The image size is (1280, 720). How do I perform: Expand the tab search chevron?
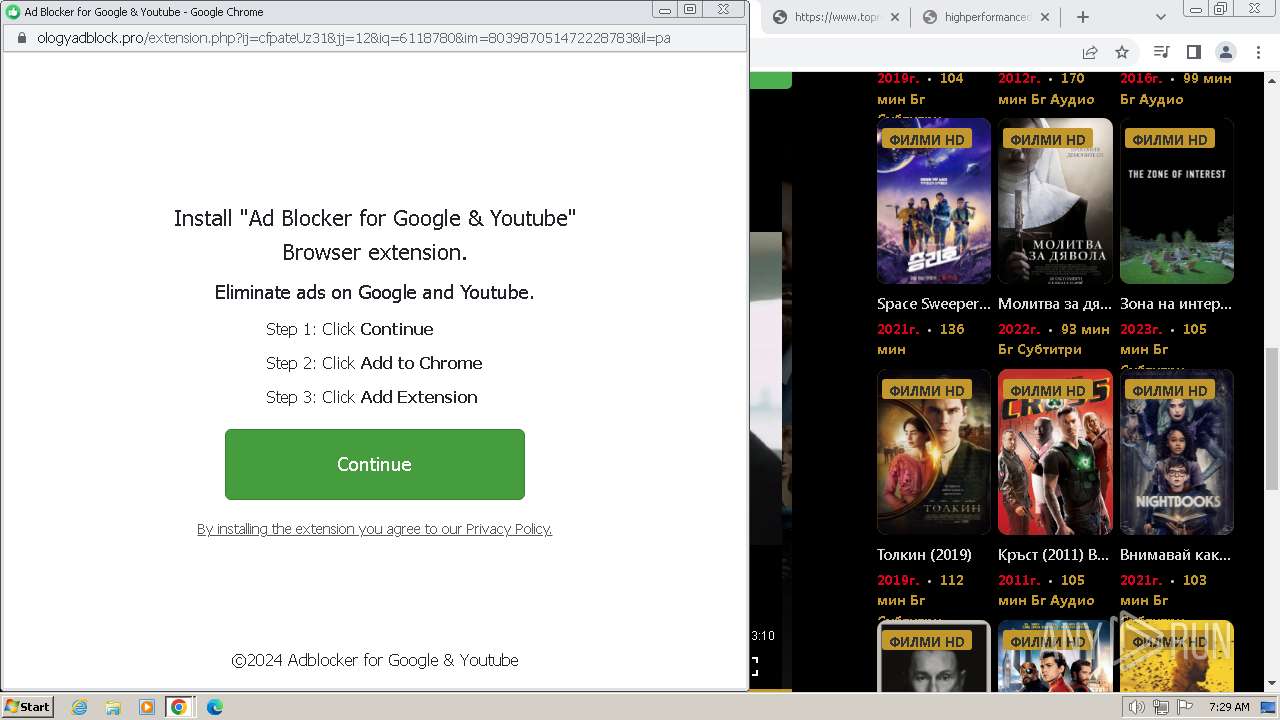pos(1160,17)
